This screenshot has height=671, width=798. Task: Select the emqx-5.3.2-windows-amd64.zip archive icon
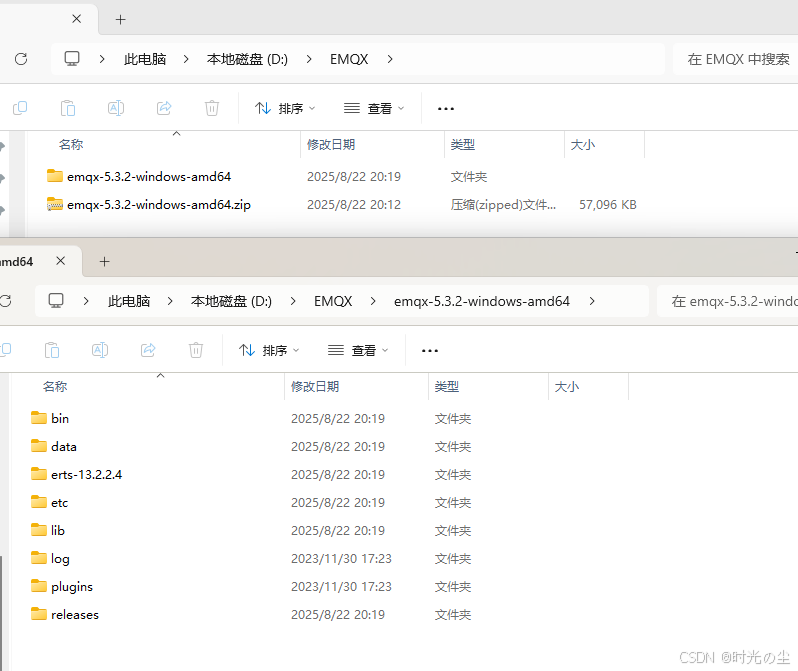coord(54,204)
